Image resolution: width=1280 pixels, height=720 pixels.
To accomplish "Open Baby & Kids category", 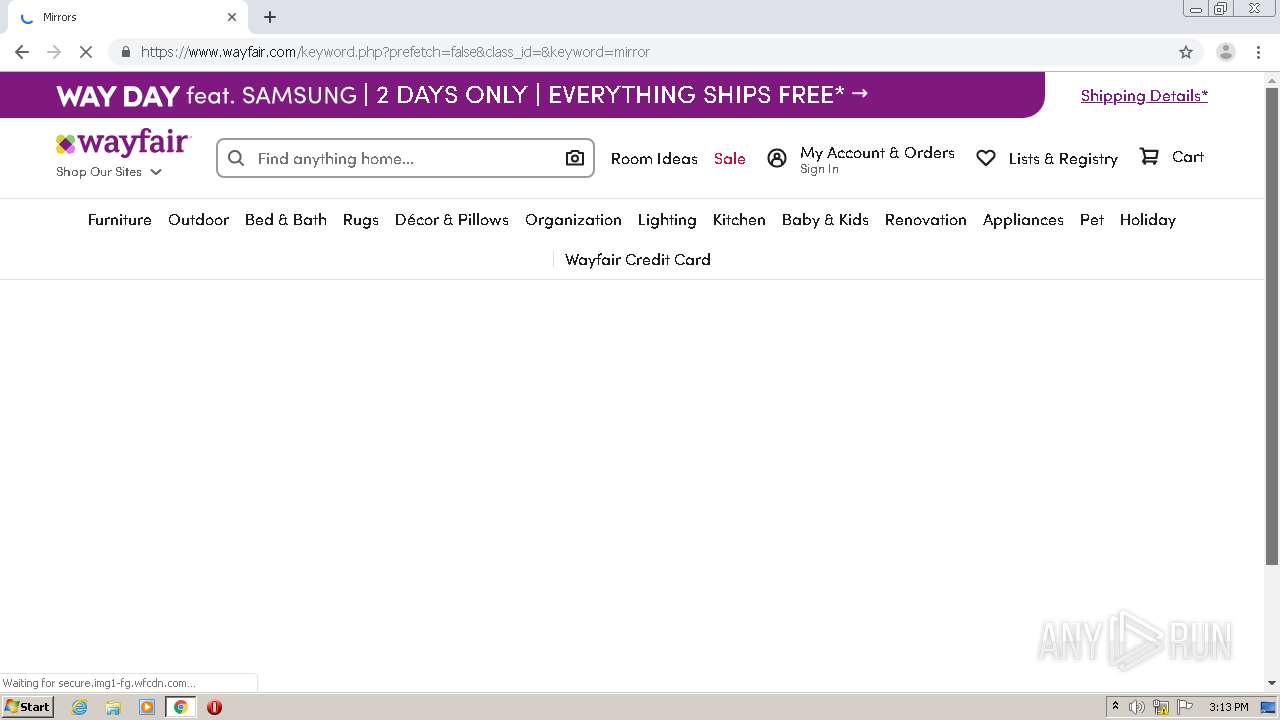I will pos(825,220).
